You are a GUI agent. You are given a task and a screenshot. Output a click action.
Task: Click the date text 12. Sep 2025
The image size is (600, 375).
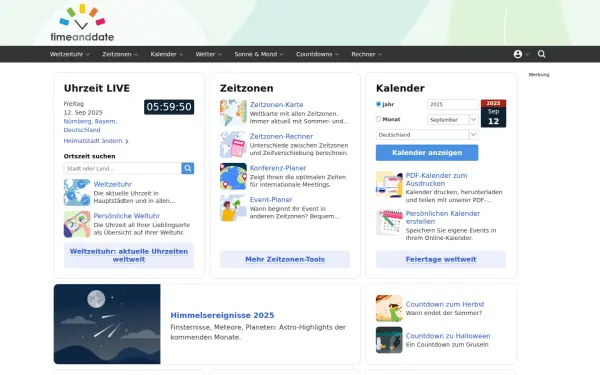[x=83, y=112]
